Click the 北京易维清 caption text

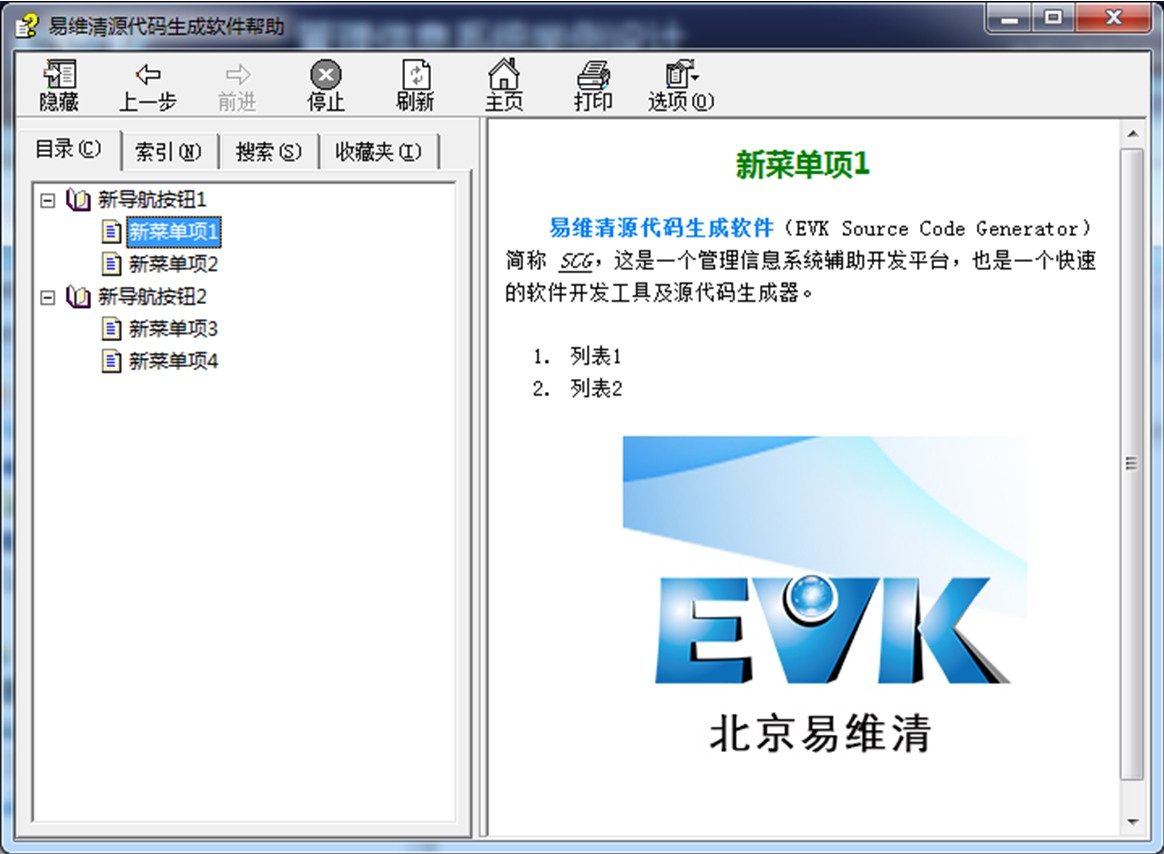click(x=820, y=733)
